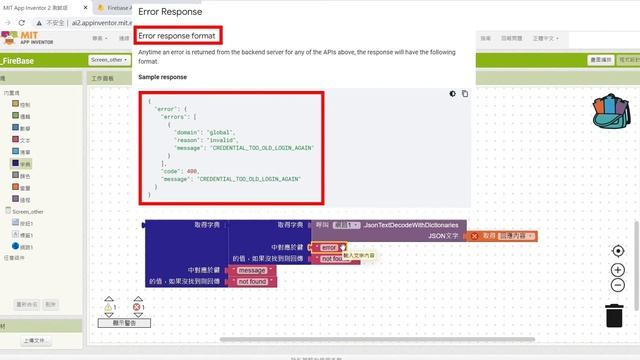Use the horizontal scrollbar of the workspace
The image size is (640, 360).
click(377, 339)
